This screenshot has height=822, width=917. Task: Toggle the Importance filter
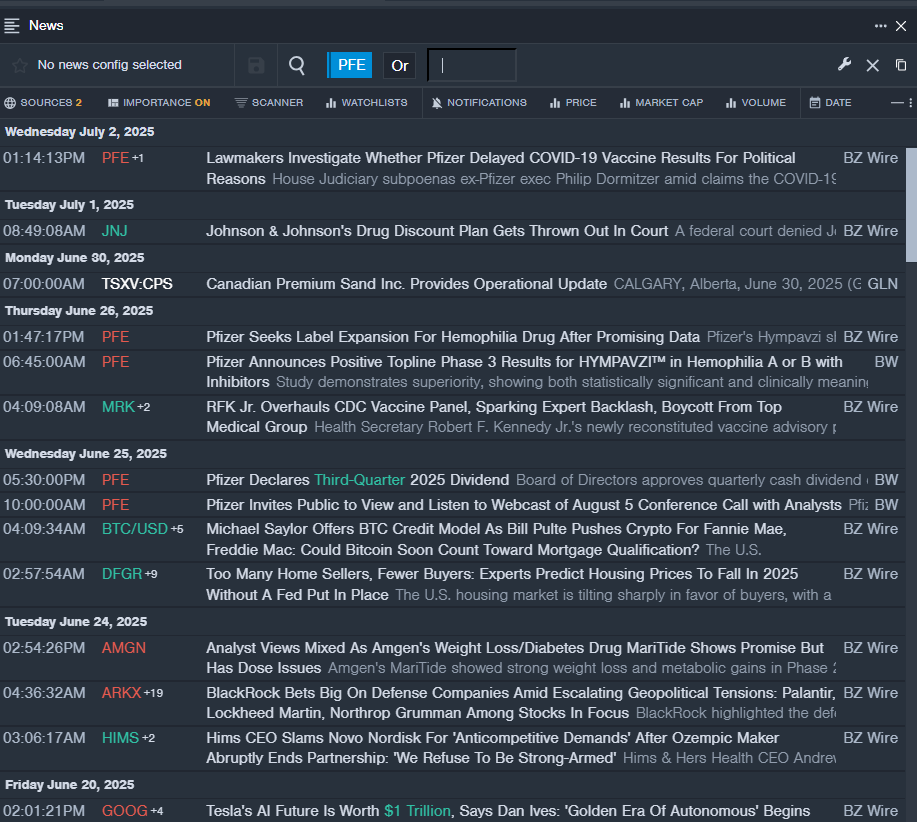click(159, 103)
